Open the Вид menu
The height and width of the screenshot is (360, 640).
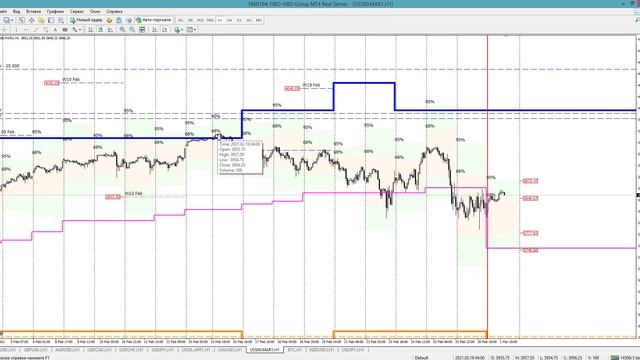pyautogui.click(x=16, y=11)
